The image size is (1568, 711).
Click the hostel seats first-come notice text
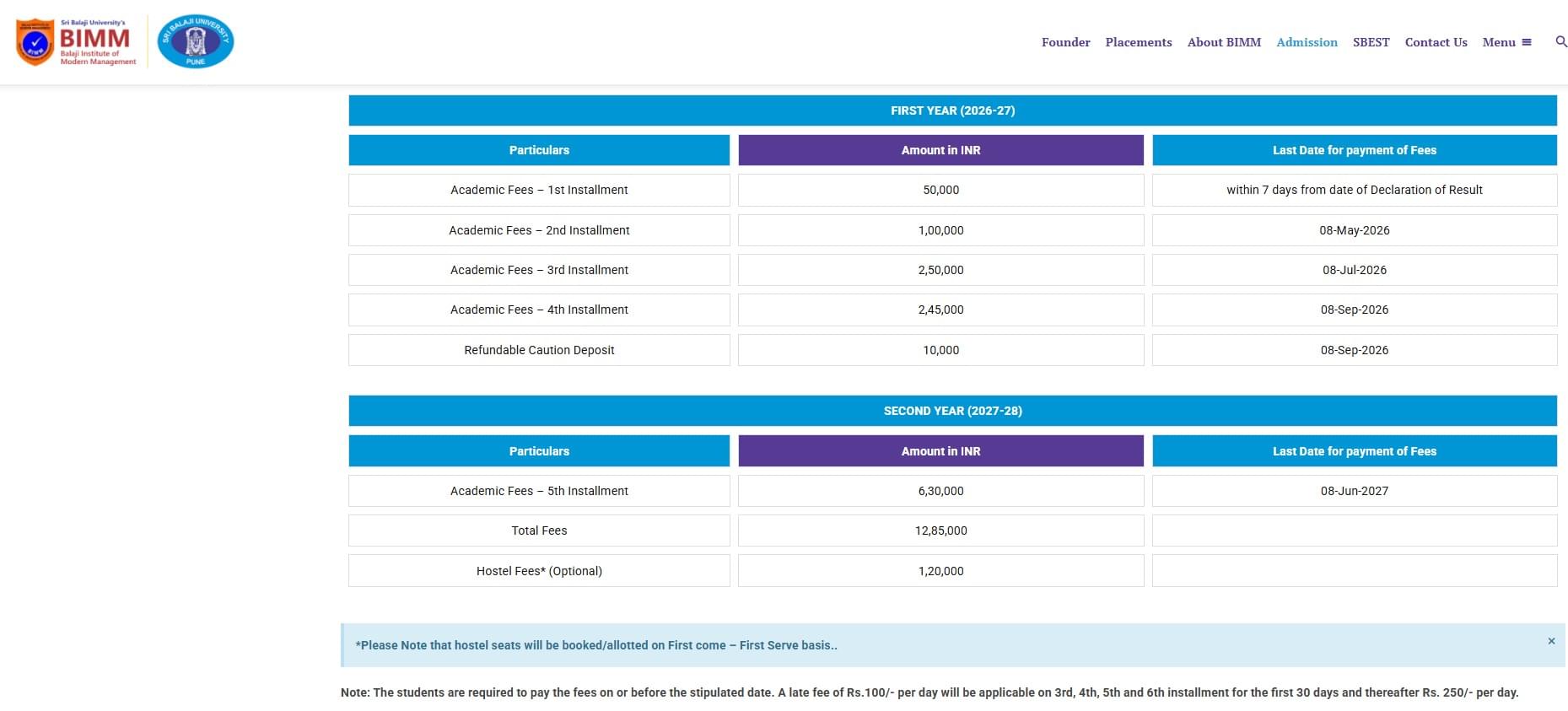click(596, 645)
